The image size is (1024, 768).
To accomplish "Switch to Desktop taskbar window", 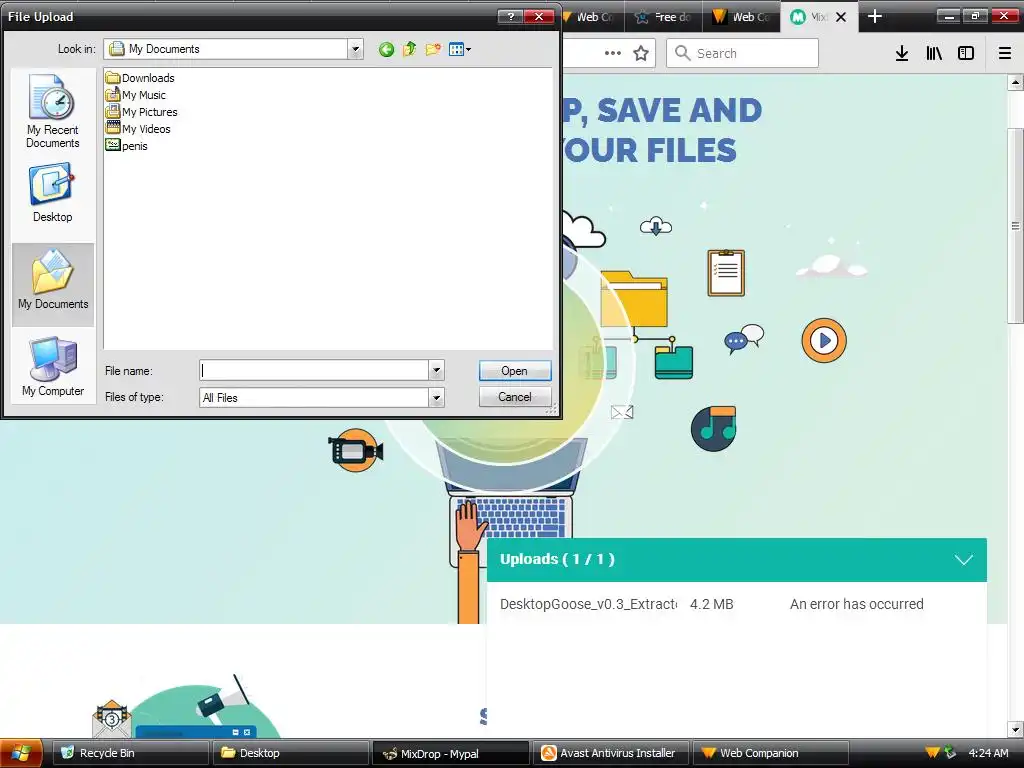I will pos(290,753).
